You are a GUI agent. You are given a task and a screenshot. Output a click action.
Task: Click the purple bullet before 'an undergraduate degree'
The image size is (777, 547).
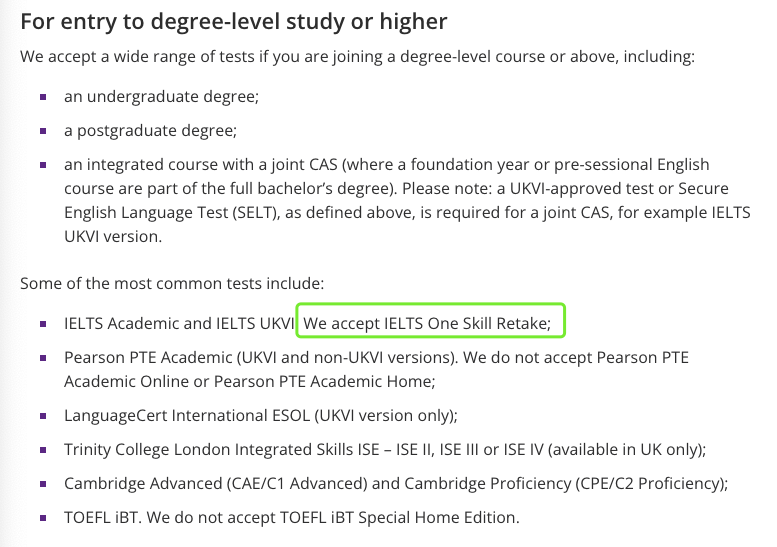tap(43, 97)
